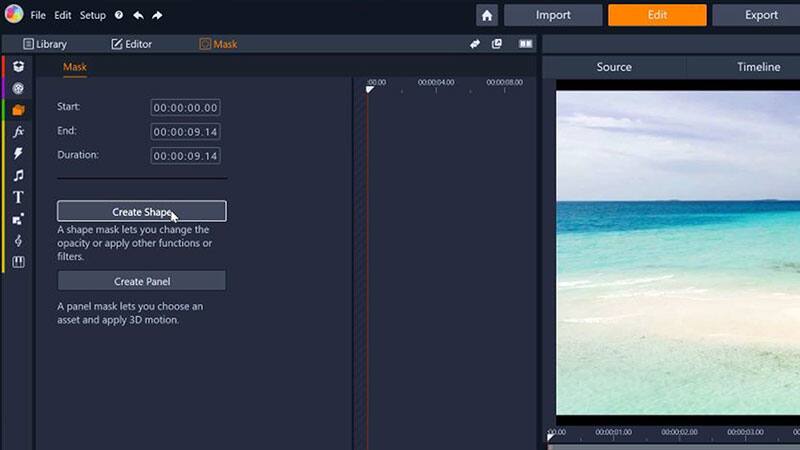
Task: Switch to the Editor tab
Action: point(131,44)
